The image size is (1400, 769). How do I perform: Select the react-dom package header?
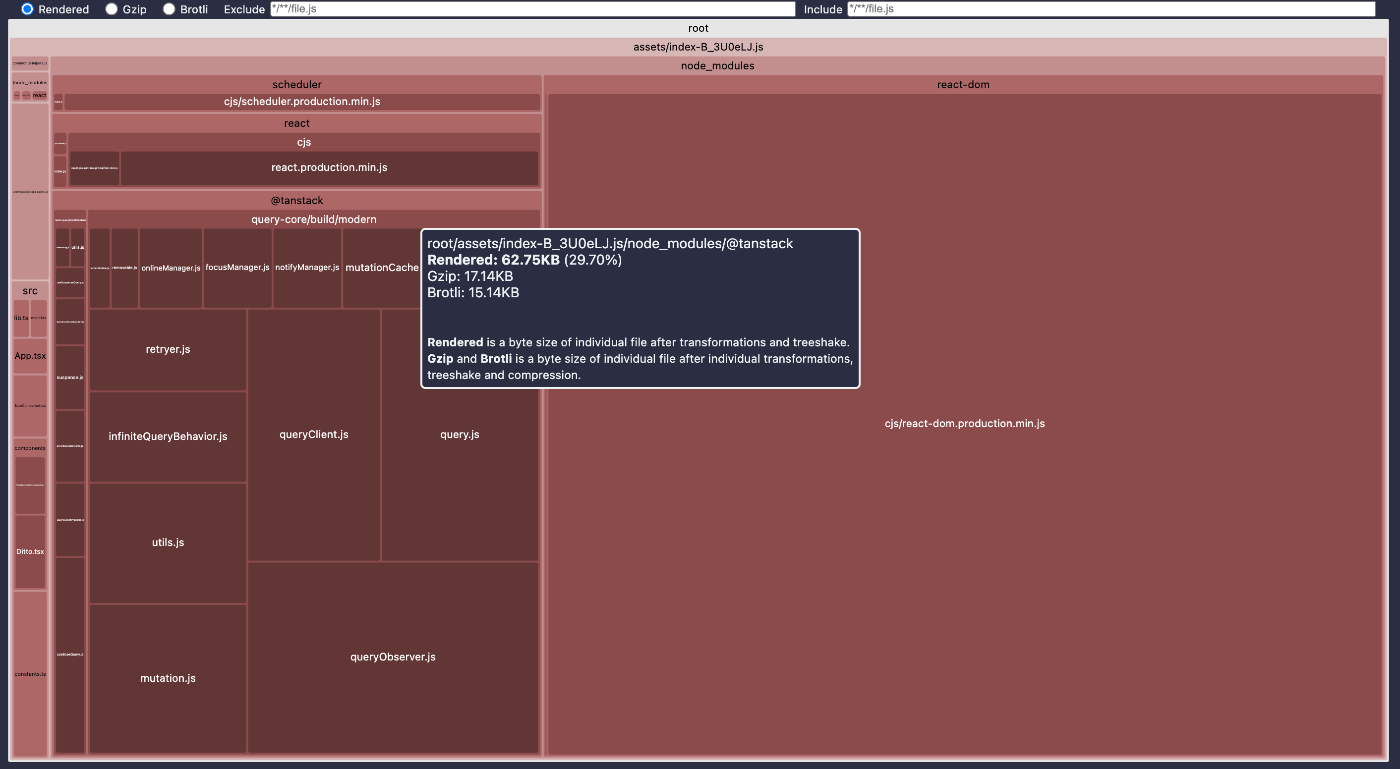964,85
